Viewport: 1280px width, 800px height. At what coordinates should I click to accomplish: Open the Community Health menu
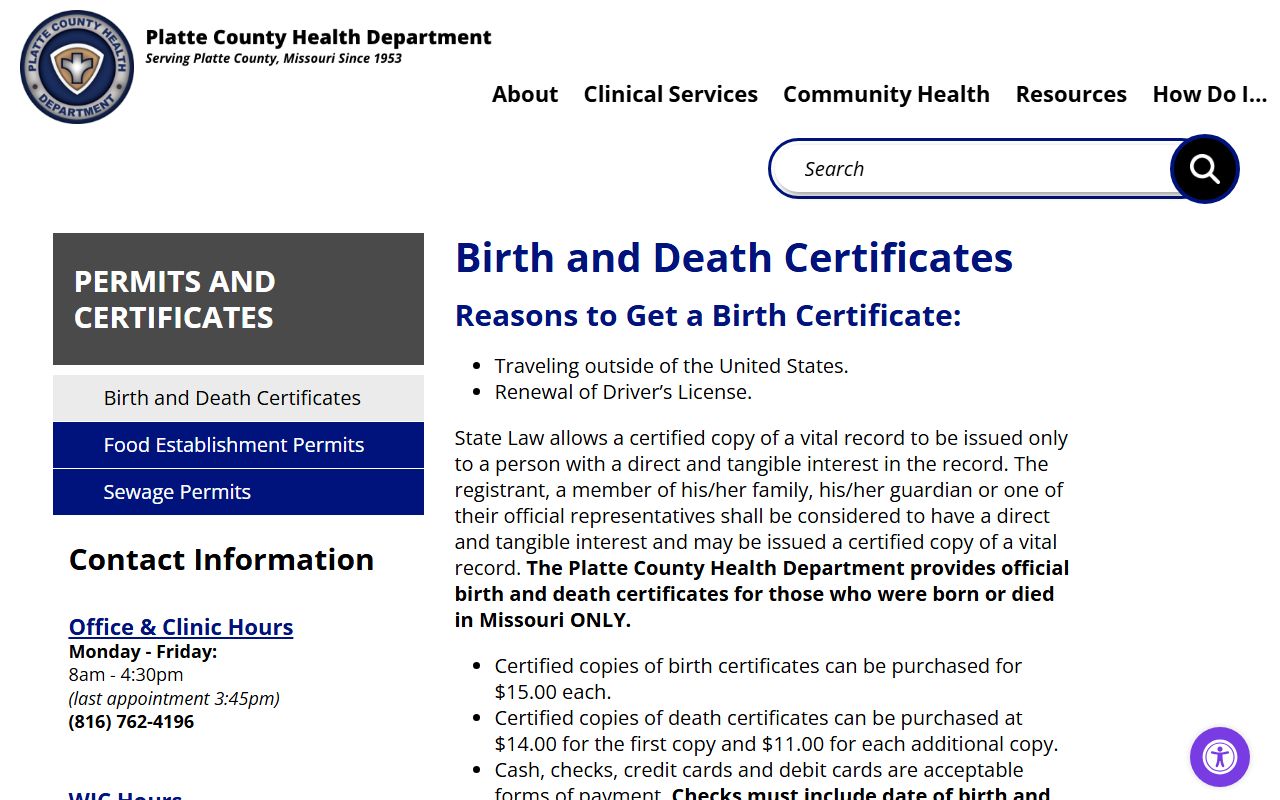coord(886,94)
